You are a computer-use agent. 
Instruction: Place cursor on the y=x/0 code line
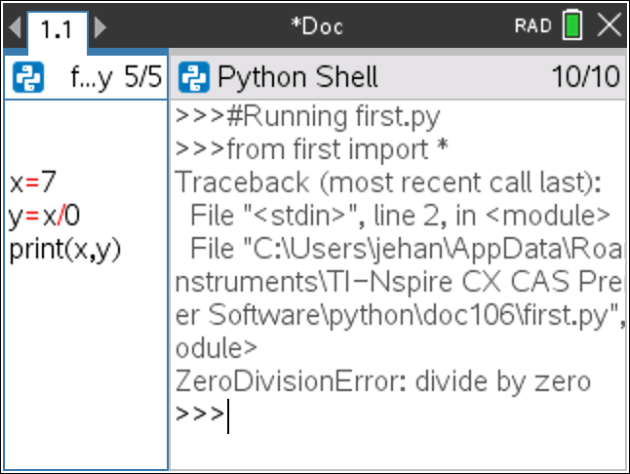(x=44, y=216)
